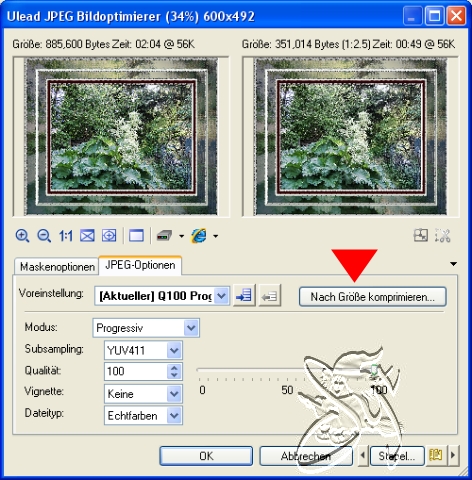
Task: Switch to the Maskenoptionen tab
Action: tap(57, 267)
